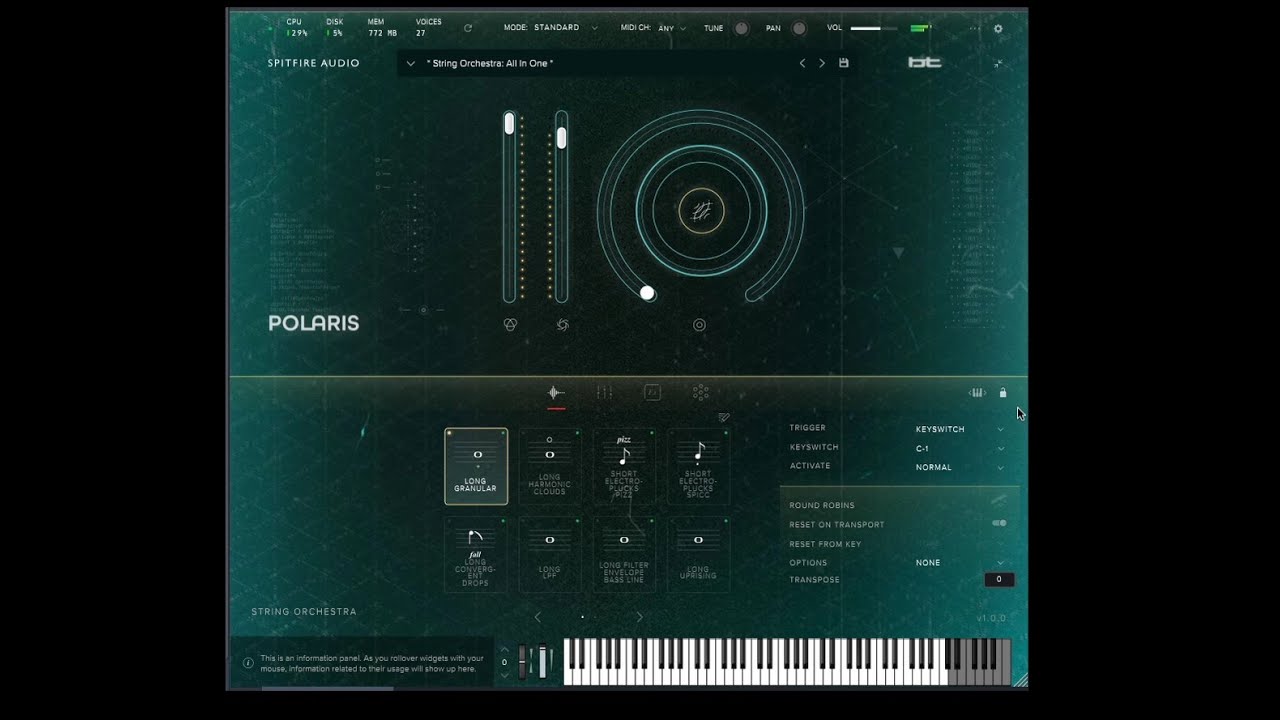Toggle the lock icon
This screenshot has height=720, width=1280.
tap(1003, 393)
